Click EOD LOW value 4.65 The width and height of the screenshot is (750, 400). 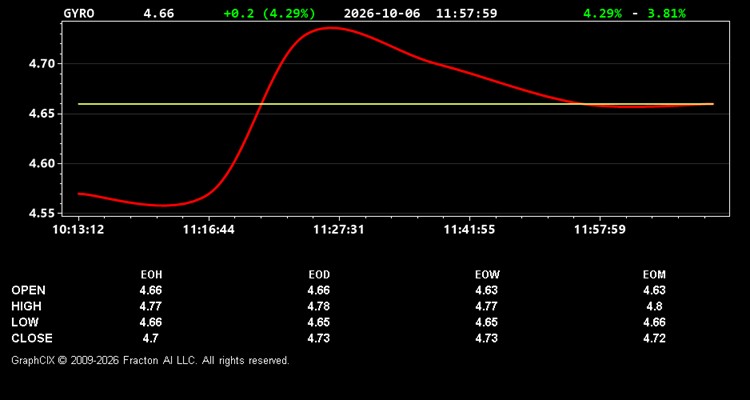click(x=319, y=322)
